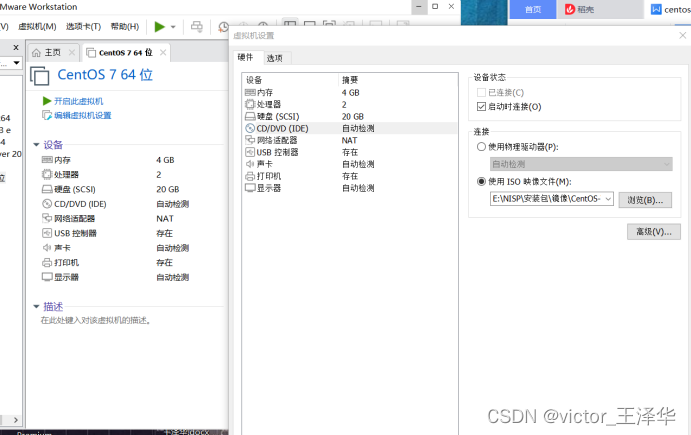Click the 显示器 icon in VM summary
Viewport: 691px width, 435px height.
(x=47, y=277)
